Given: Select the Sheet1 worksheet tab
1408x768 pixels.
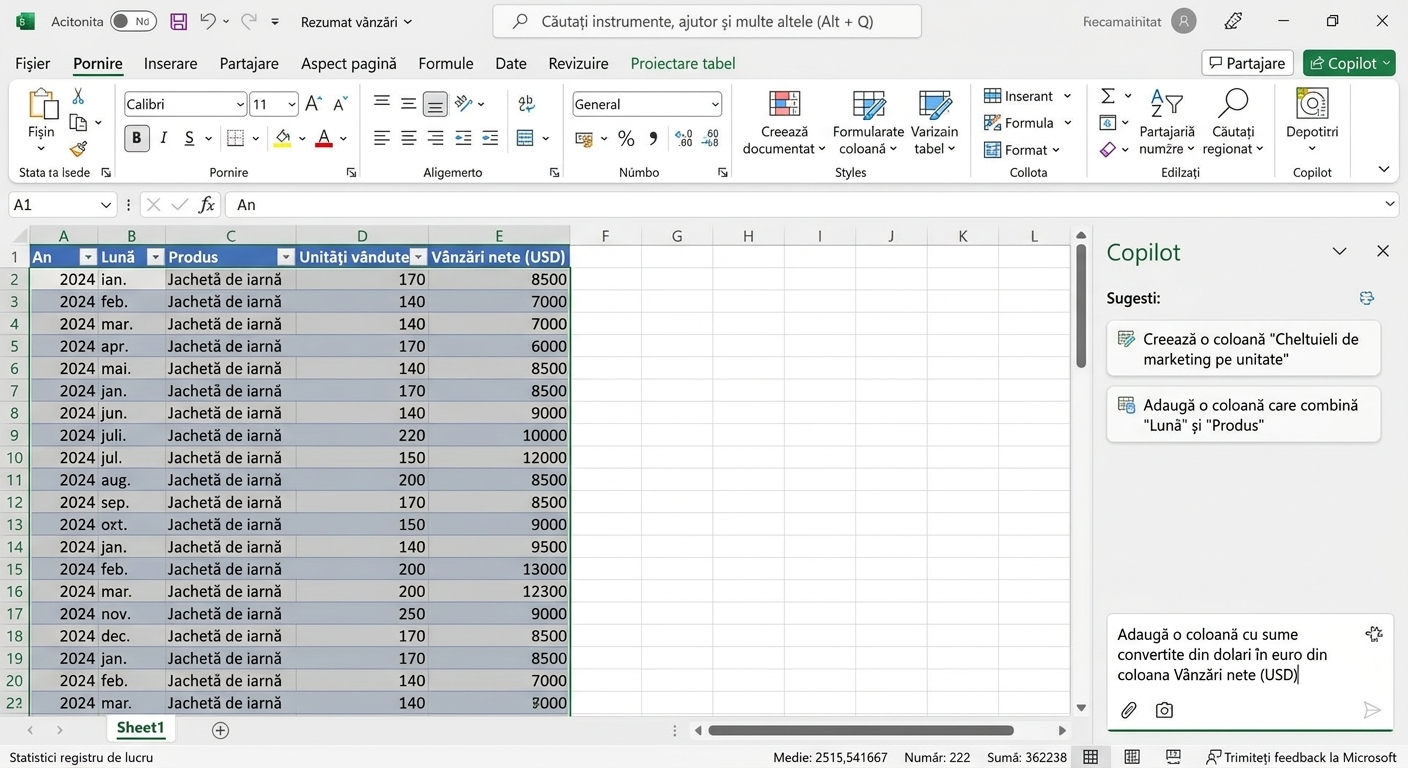Looking at the screenshot, I should coord(141,728).
